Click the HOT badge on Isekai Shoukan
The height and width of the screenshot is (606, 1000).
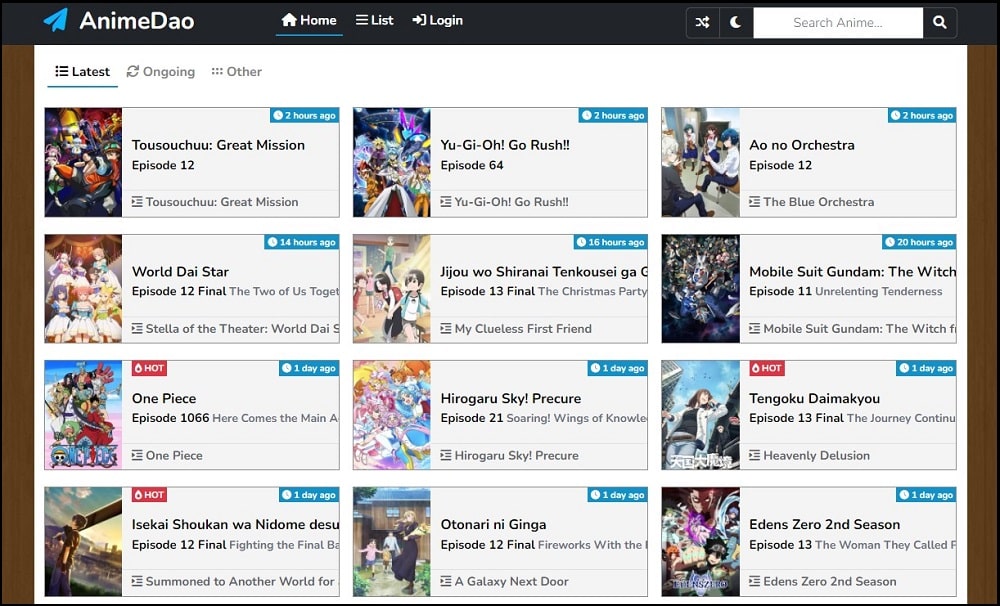click(149, 495)
